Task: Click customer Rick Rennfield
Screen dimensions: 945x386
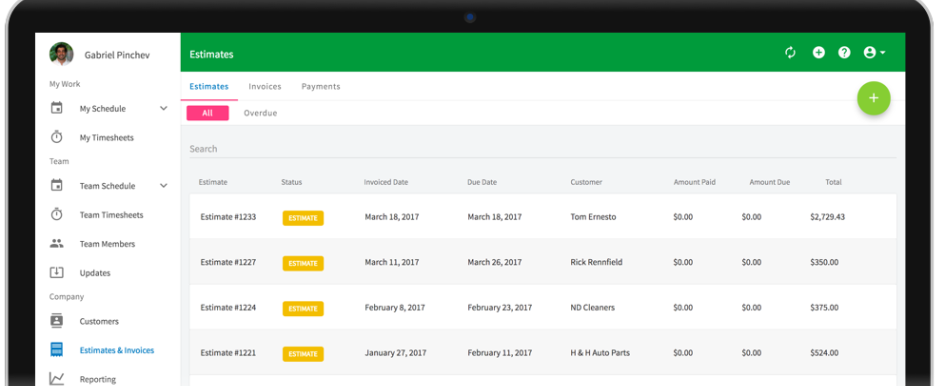Action: (x=597, y=262)
